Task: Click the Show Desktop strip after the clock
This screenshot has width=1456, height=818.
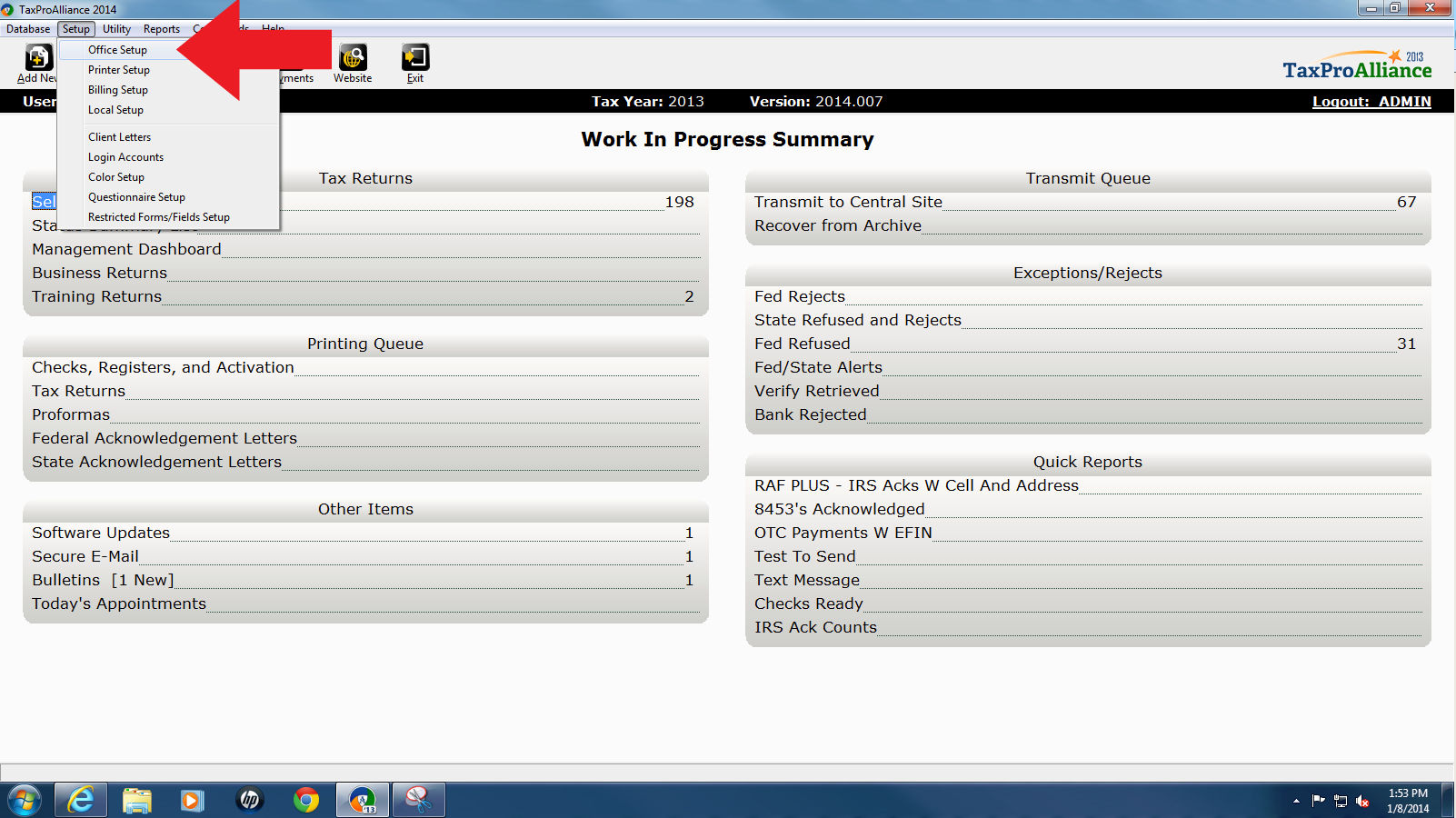Action: [1449, 801]
